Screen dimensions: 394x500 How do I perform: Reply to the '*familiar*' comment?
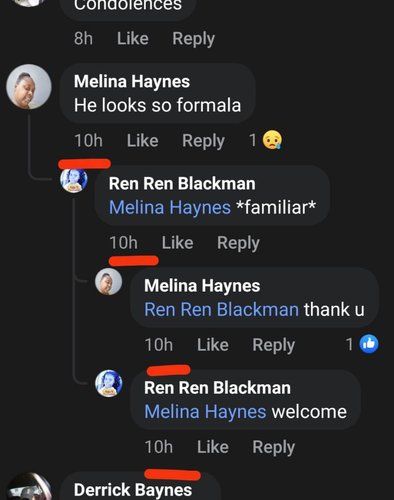(x=238, y=243)
